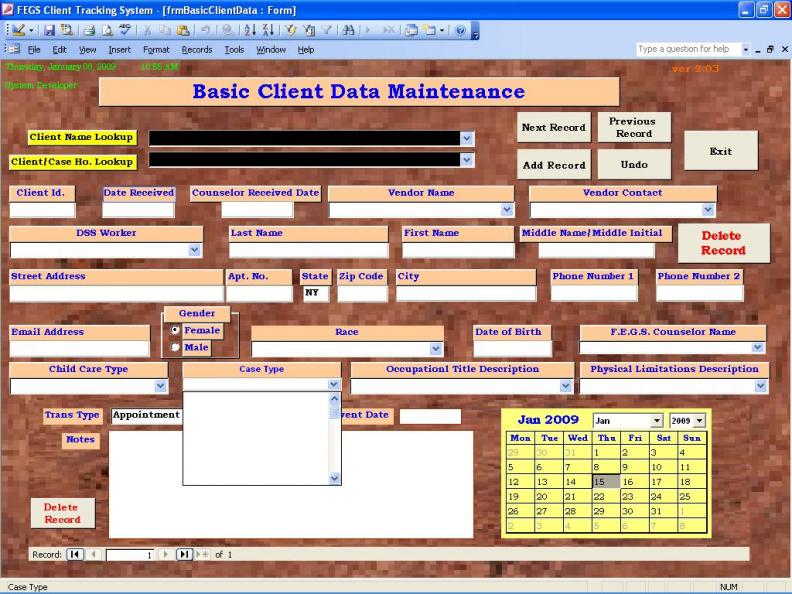Open the Occupationl Title Description dropdown
This screenshot has height=594, width=792.
pyautogui.click(x=565, y=386)
